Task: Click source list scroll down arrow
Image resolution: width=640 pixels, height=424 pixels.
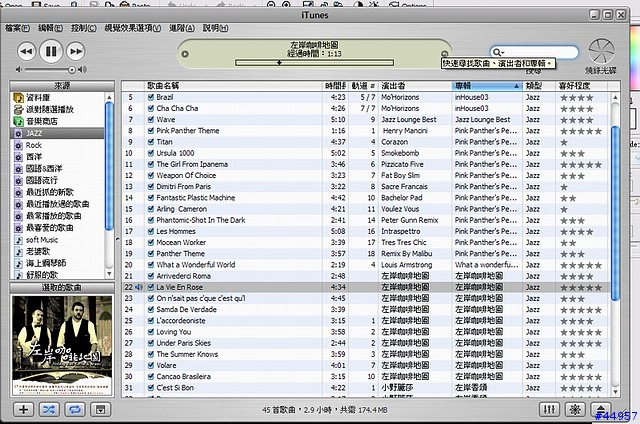Action: click(109, 273)
